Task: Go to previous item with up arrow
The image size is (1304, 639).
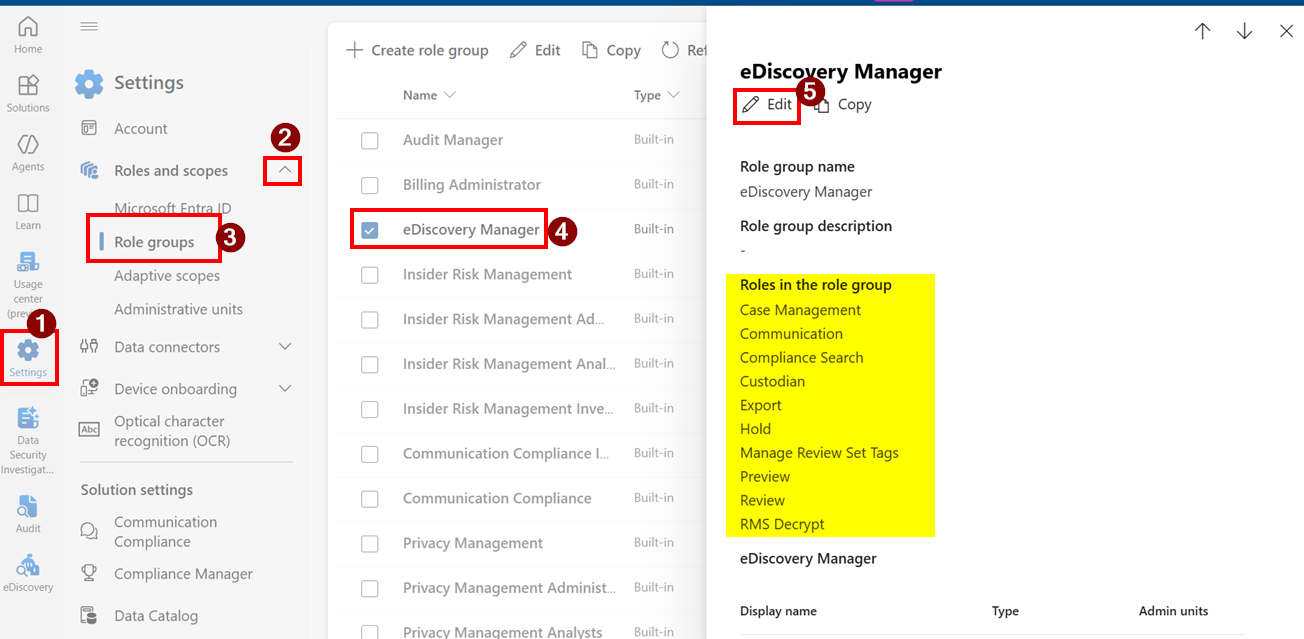Action: [1202, 31]
